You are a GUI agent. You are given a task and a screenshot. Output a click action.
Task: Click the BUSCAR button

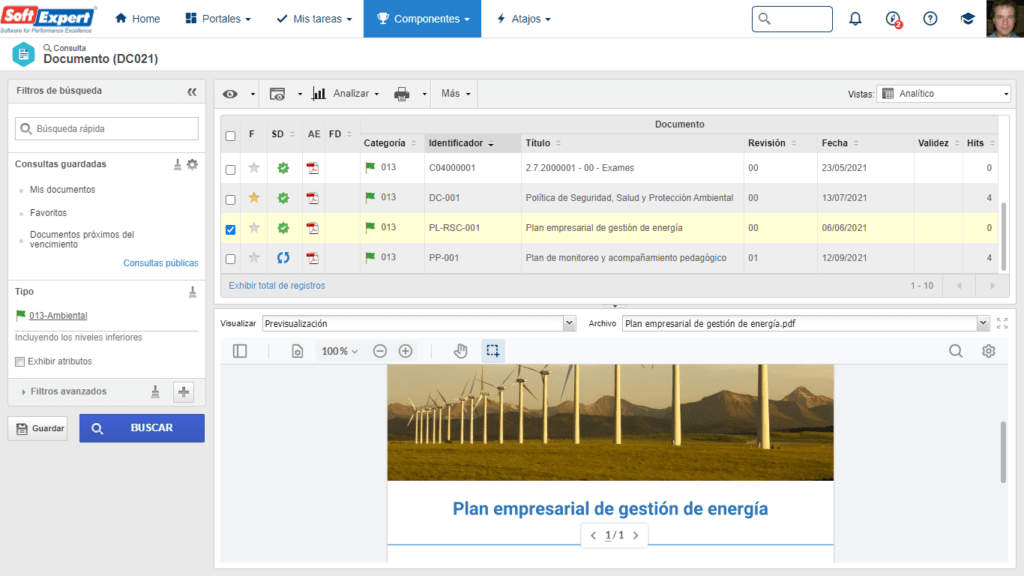pyautogui.click(x=142, y=428)
